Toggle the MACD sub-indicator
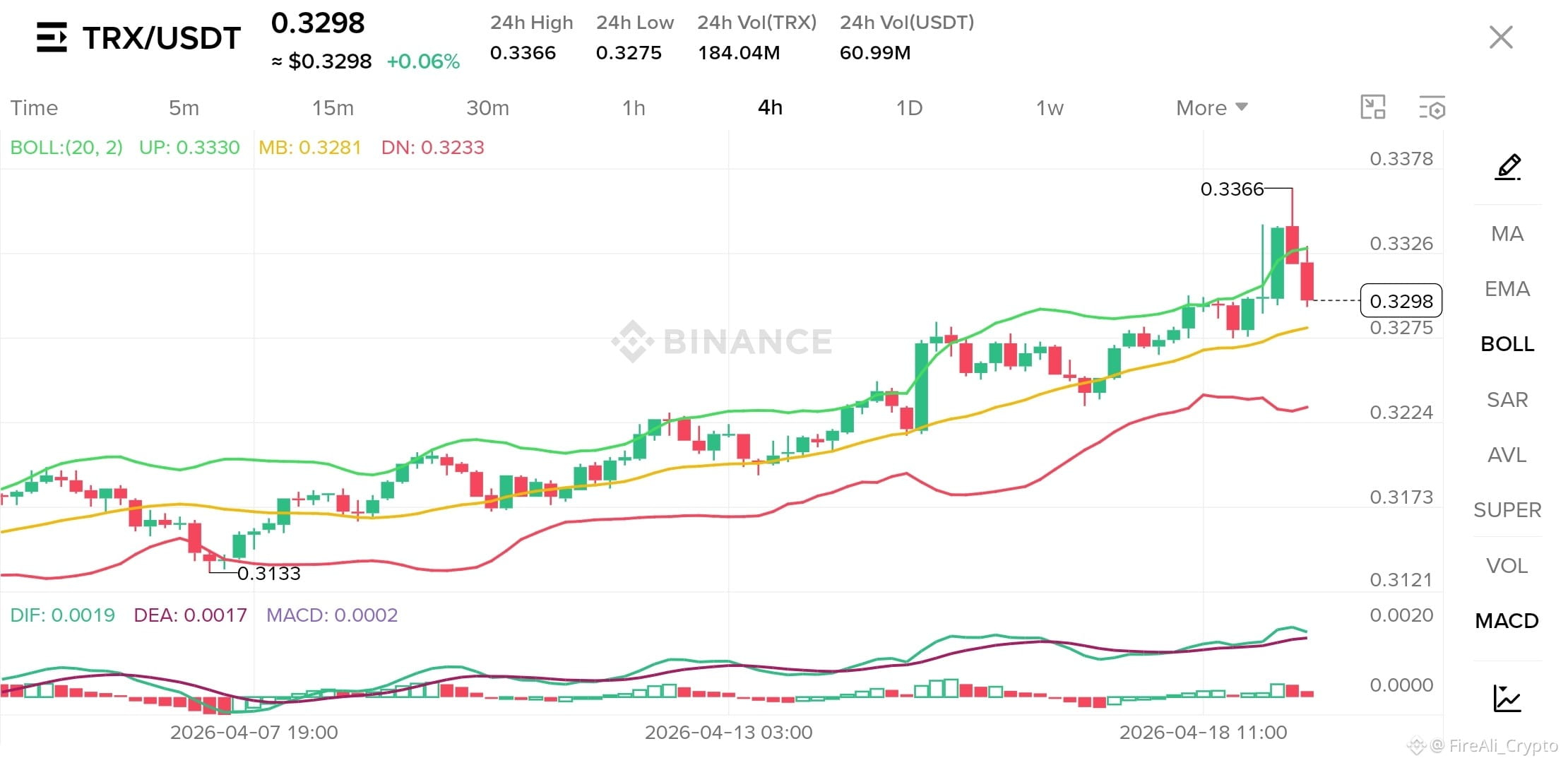Screen dimensions: 1568x763 point(1507,620)
